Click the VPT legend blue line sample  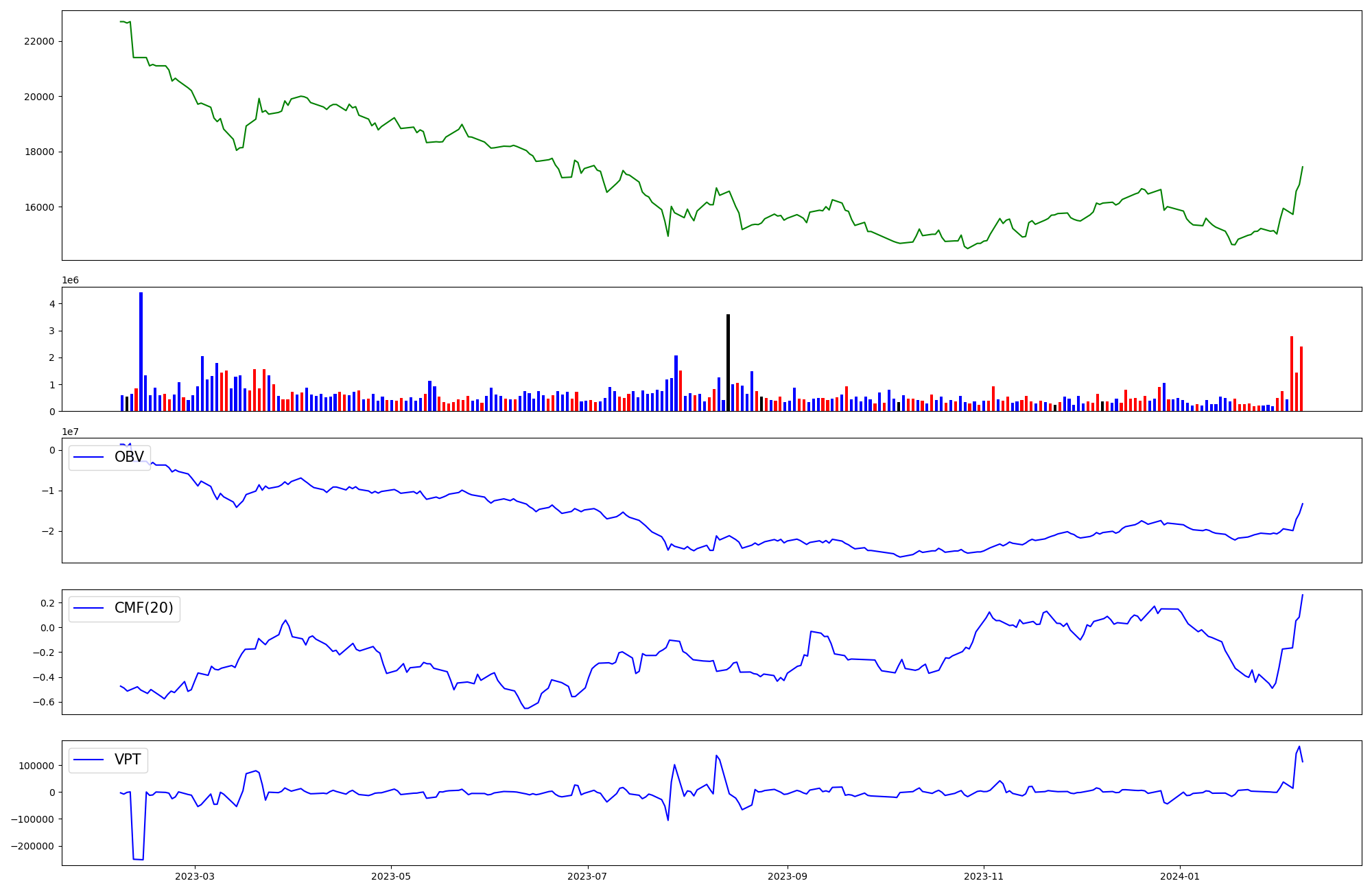coord(88,760)
